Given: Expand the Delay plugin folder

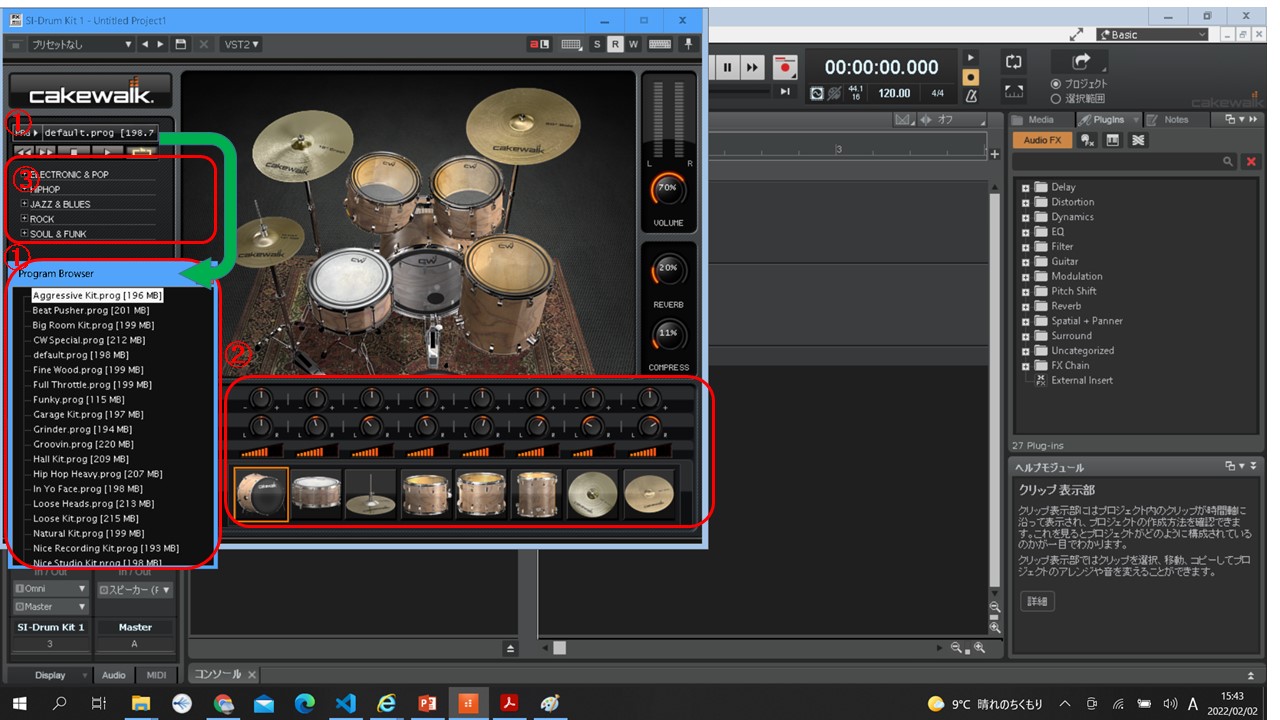Looking at the screenshot, I should point(1026,188).
